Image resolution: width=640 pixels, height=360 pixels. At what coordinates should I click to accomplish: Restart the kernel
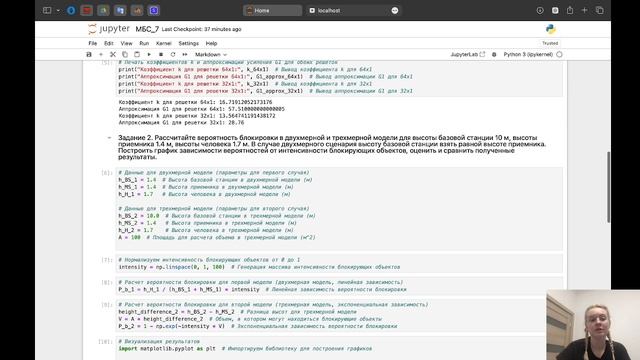click(x=173, y=54)
